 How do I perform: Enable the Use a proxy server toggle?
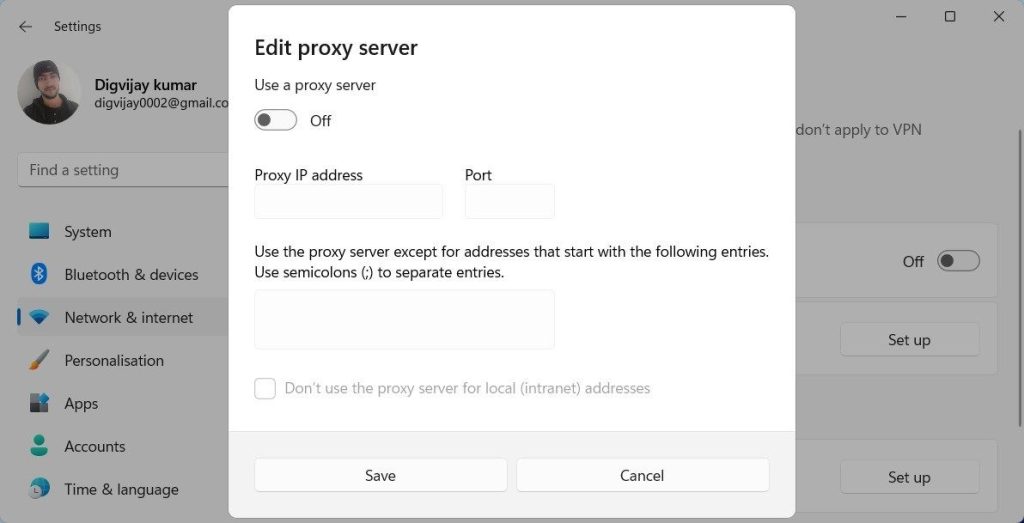[x=276, y=120]
